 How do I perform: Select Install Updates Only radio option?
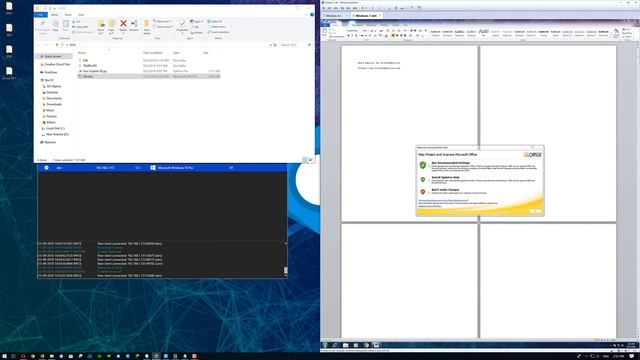429,180
